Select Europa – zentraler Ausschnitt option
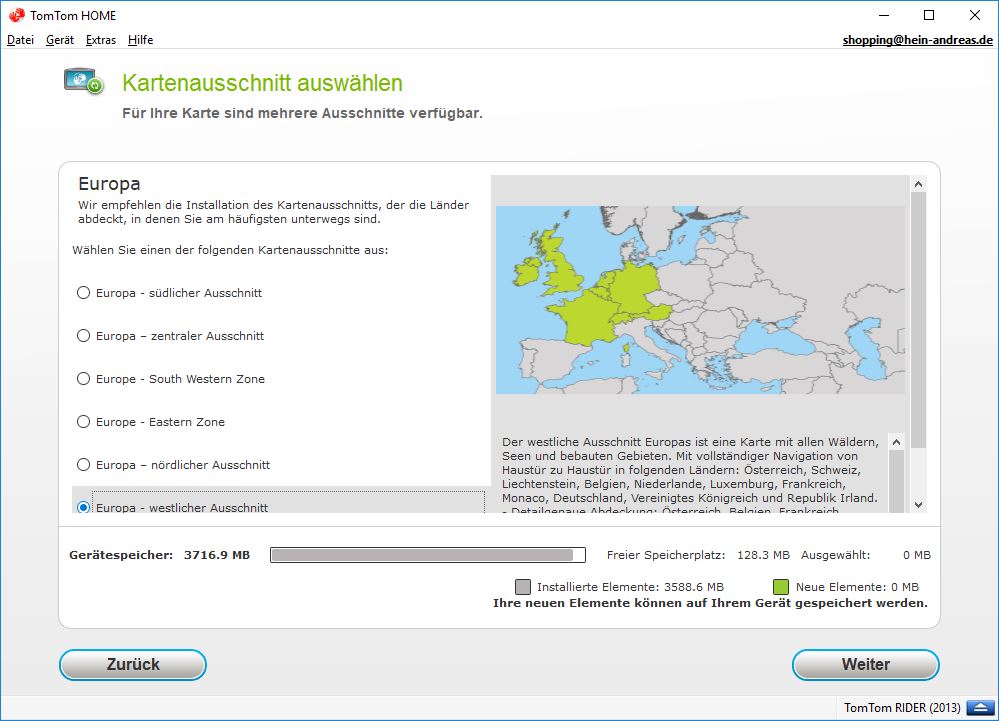 84,336
